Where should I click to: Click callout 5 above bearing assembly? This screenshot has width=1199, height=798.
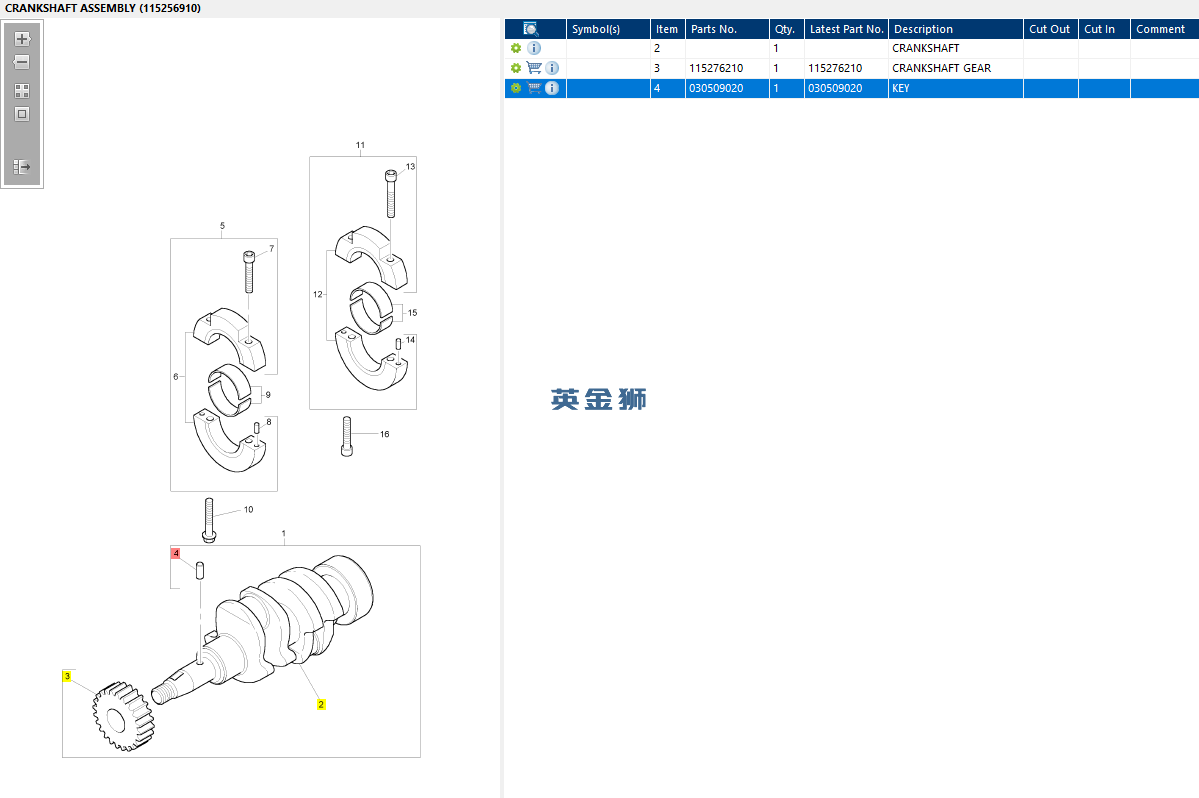click(223, 225)
